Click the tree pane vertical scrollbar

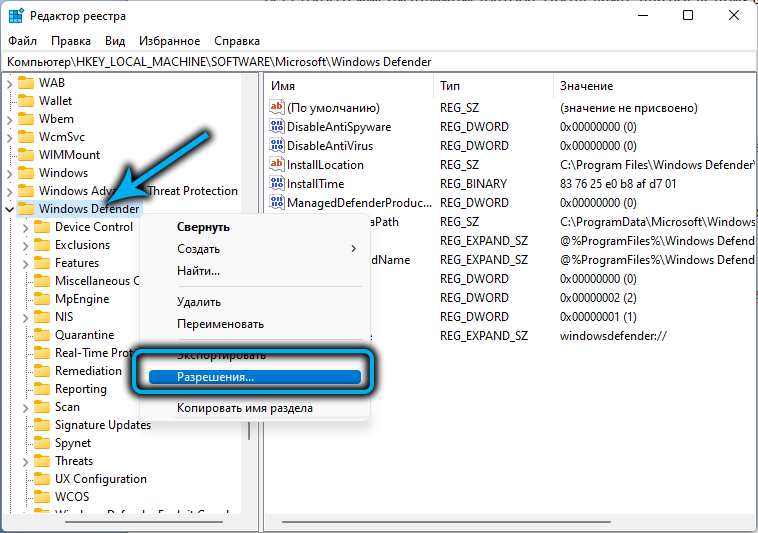[x=249, y=300]
